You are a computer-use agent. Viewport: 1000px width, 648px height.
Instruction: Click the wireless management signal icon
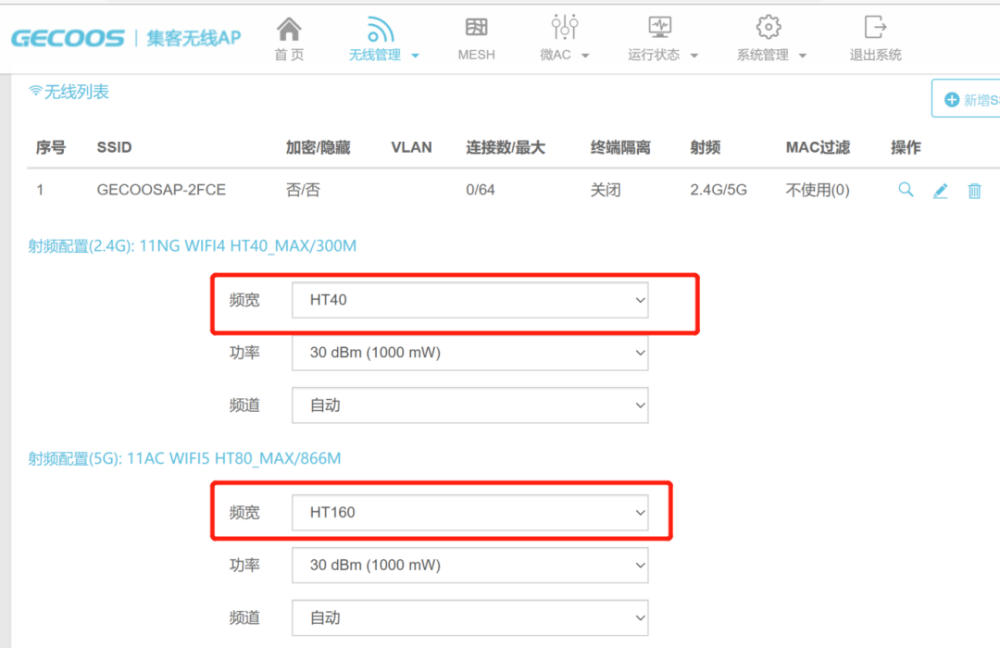click(380, 28)
